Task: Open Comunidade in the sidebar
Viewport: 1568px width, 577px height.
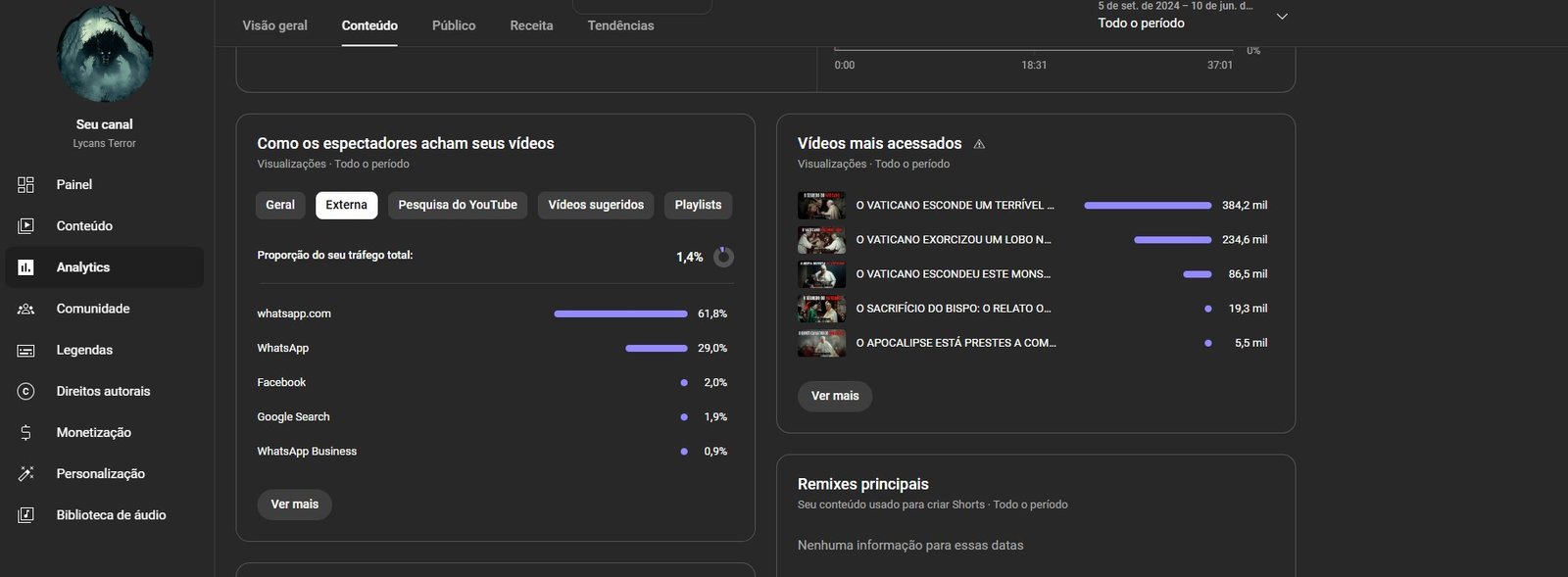Action: (105, 309)
